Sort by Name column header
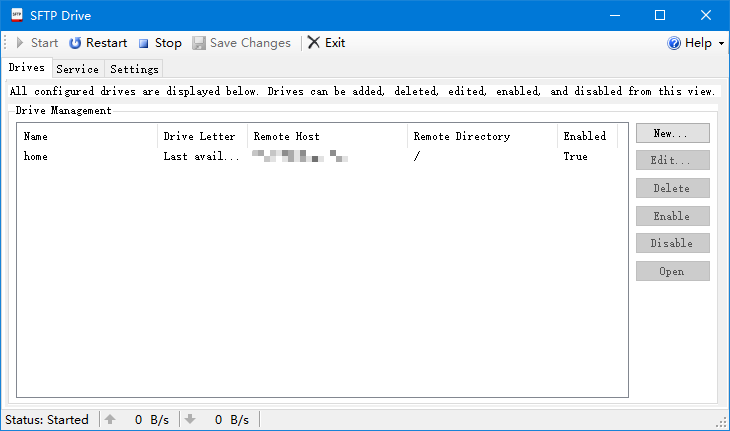The image size is (730, 431). pyautogui.click(x=88, y=136)
